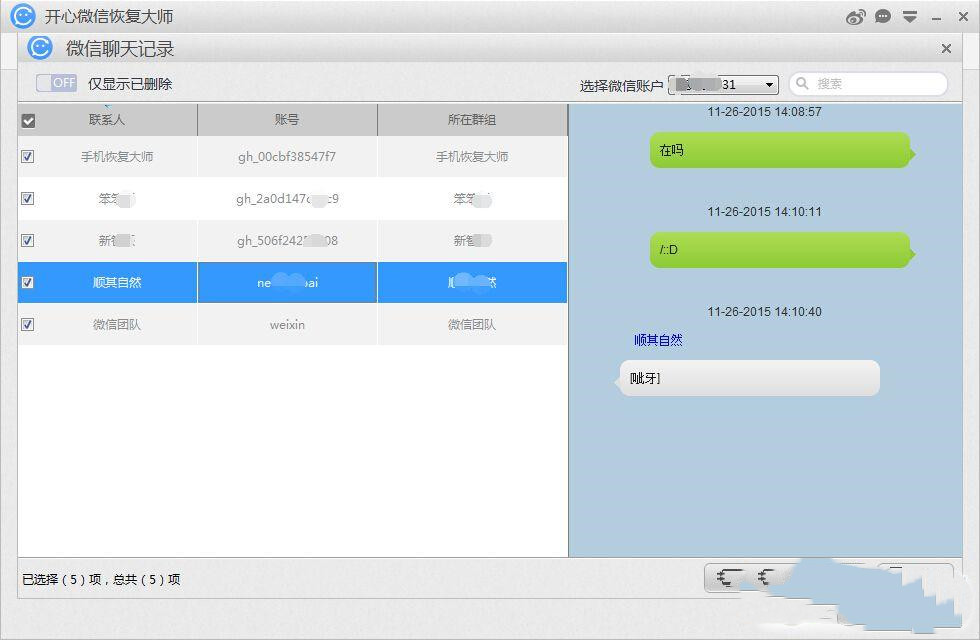This screenshot has height=640, width=980.
Task: Toggle the 仅显示已删除 OFF switch
Action: (x=56, y=82)
